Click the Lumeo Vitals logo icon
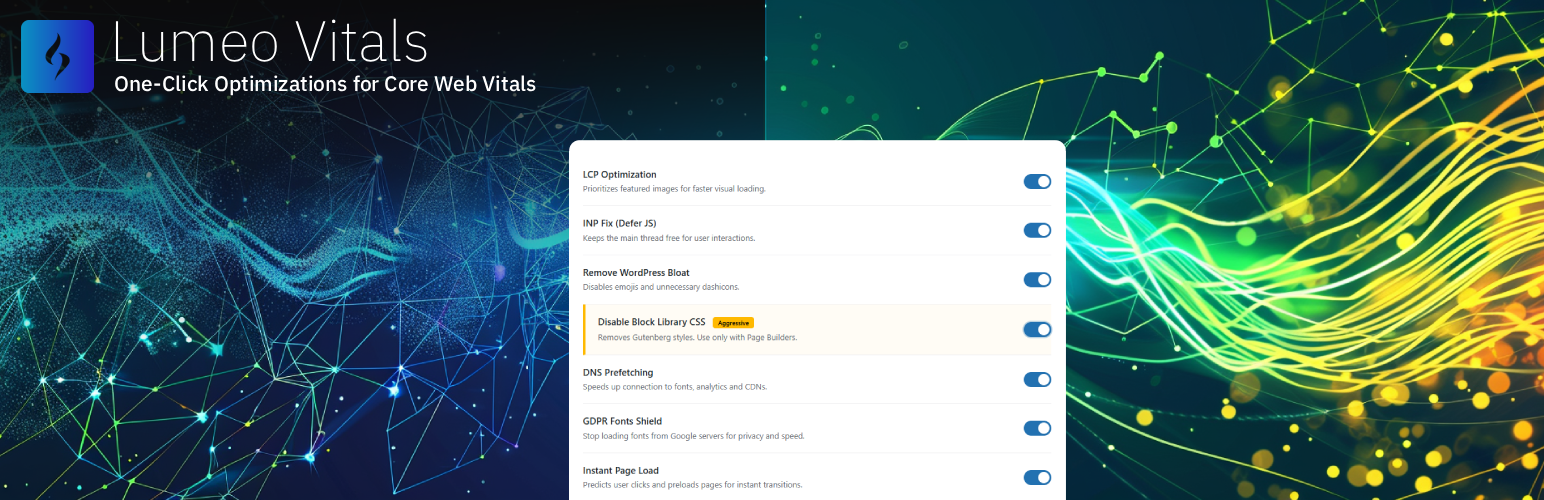Viewport: 1544px width, 500px height. (57, 57)
